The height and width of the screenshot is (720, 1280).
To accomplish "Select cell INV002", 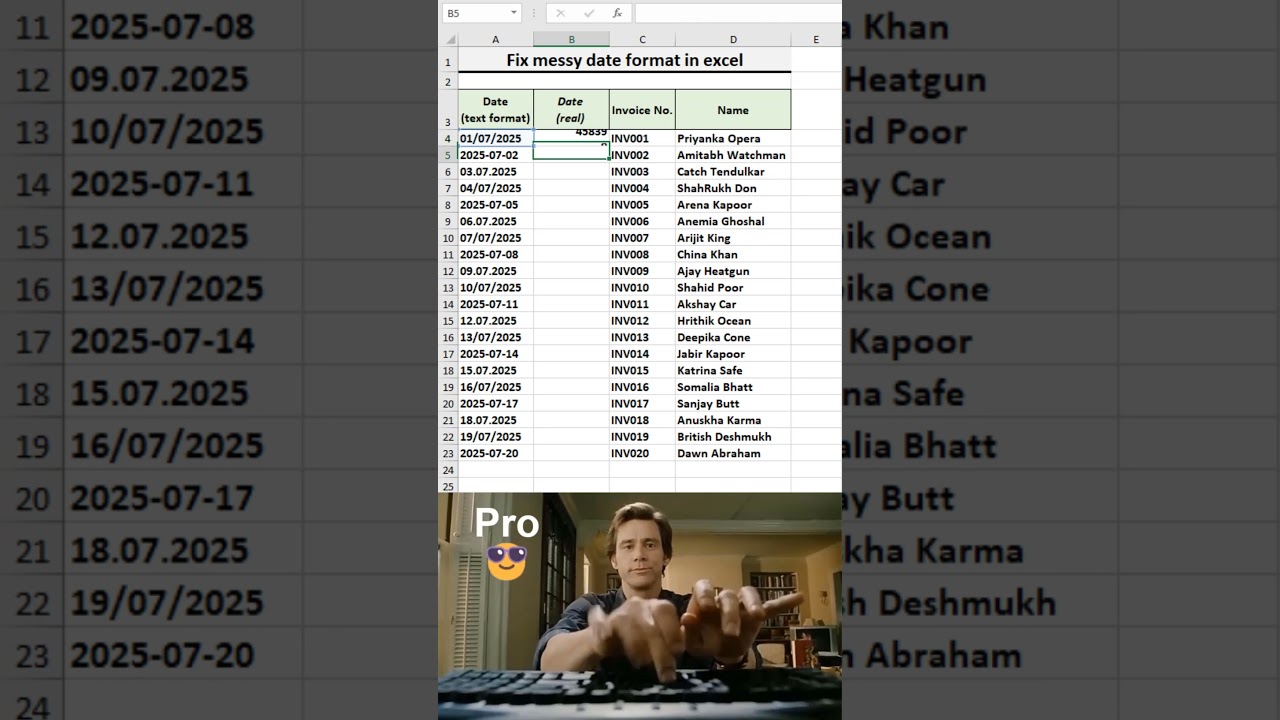I will [642, 155].
